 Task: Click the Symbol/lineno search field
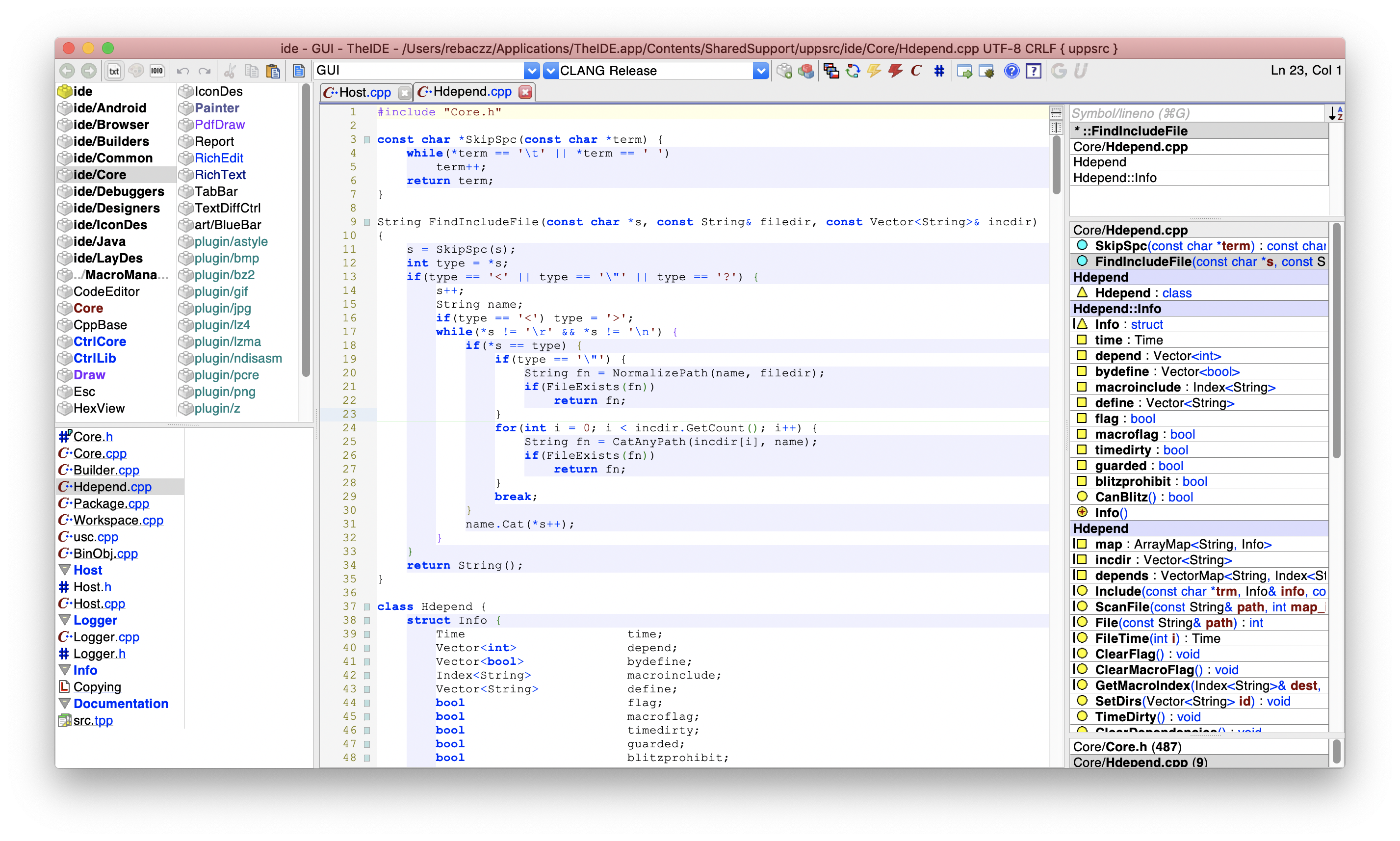pyautogui.click(x=1195, y=113)
